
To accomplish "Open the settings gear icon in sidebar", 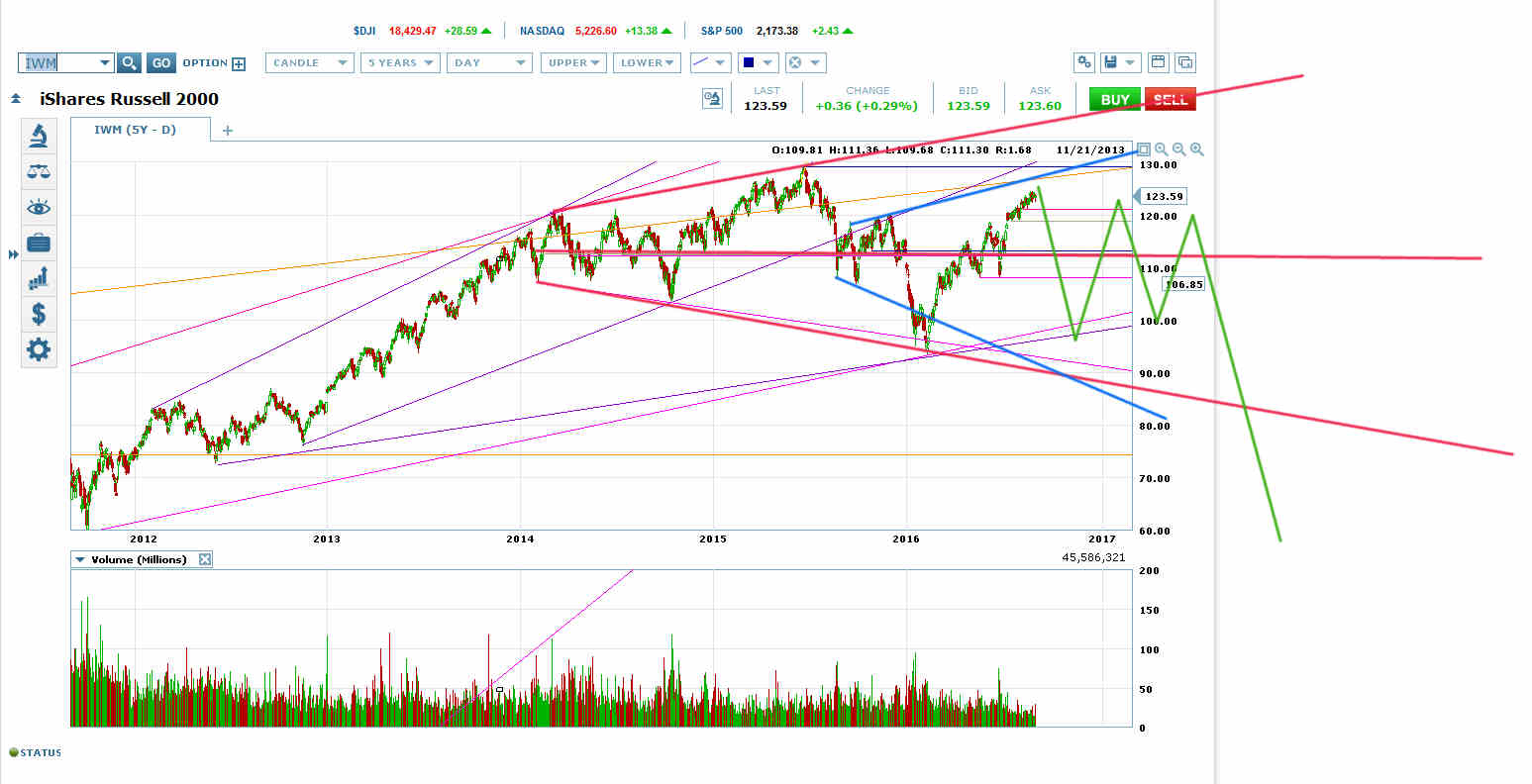I will [39, 348].
